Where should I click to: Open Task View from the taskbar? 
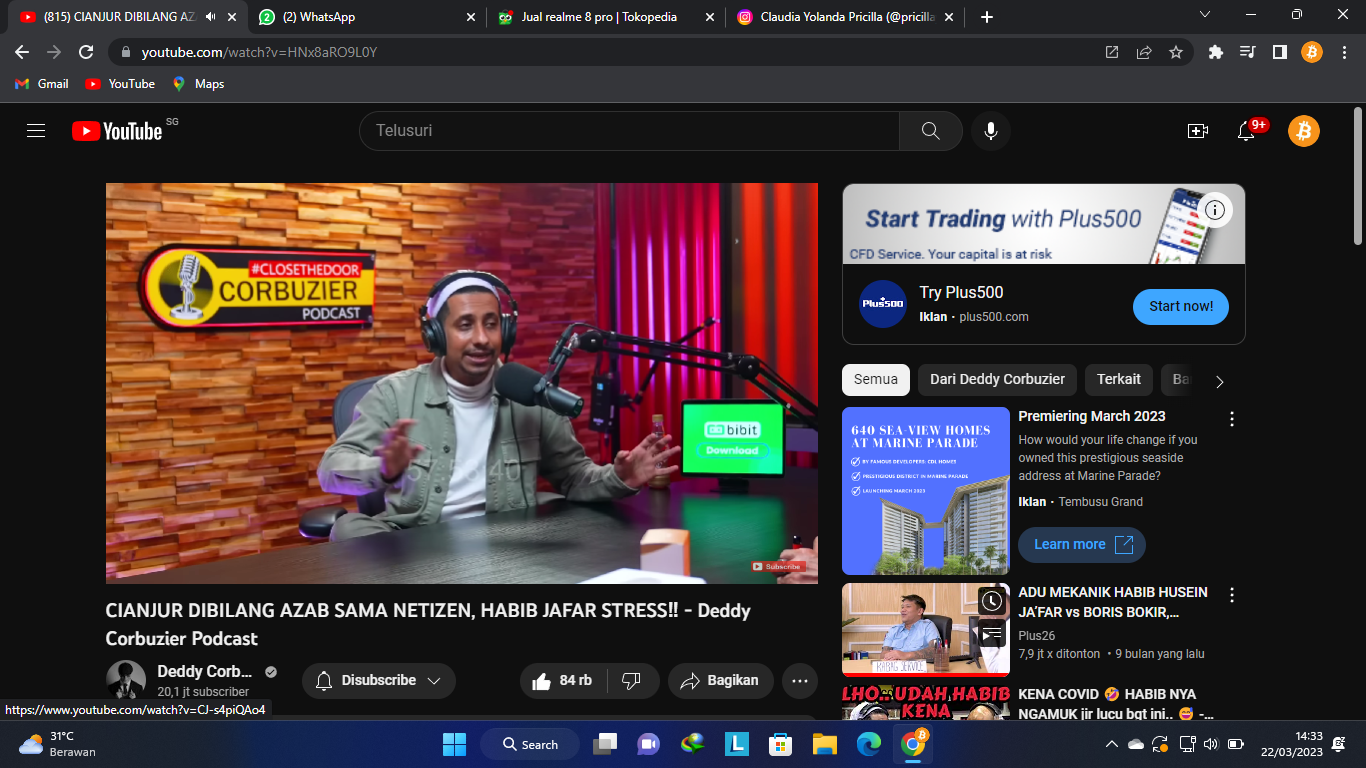[604, 744]
